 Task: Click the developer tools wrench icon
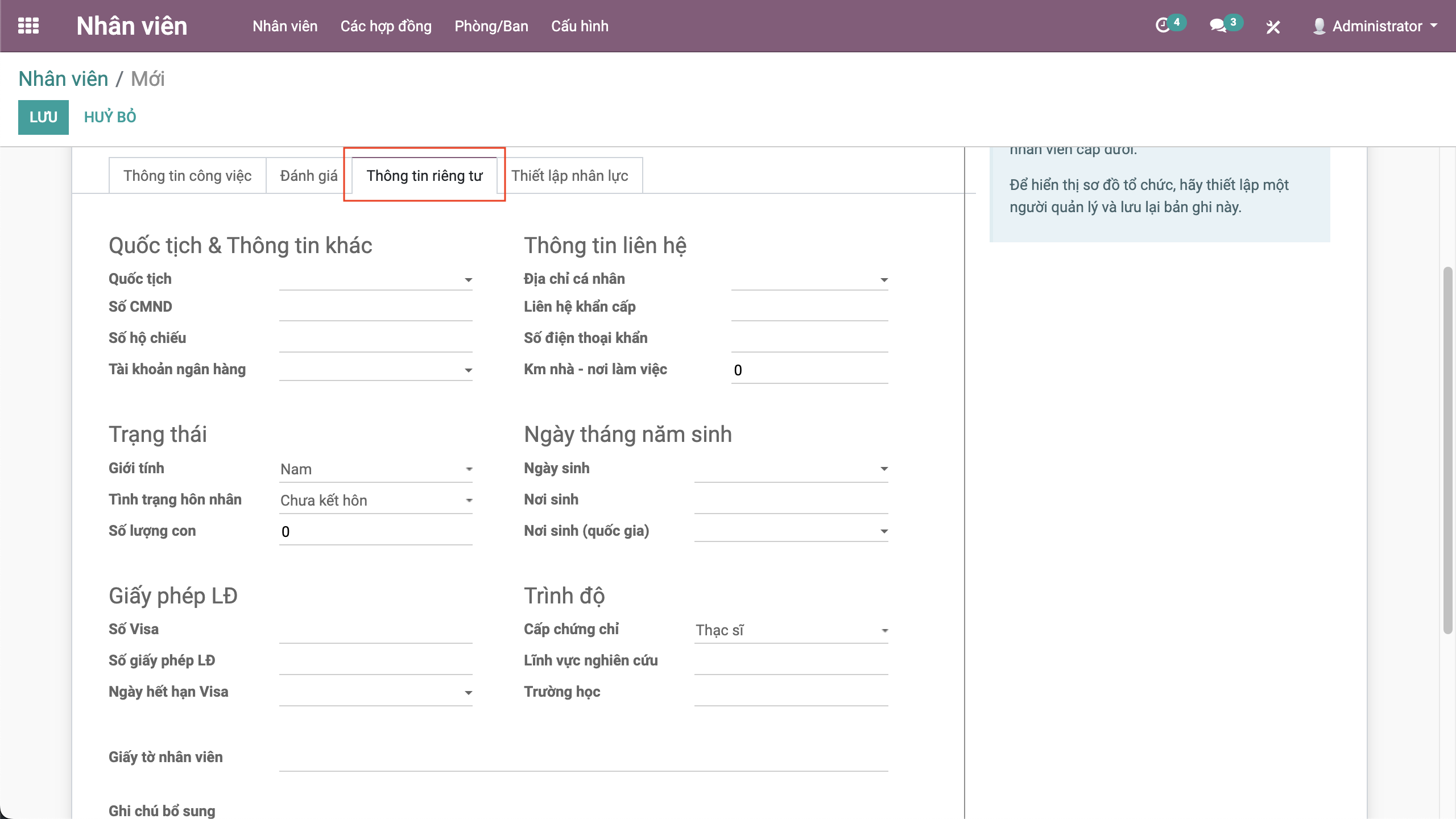pyautogui.click(x=1273, y=27)
